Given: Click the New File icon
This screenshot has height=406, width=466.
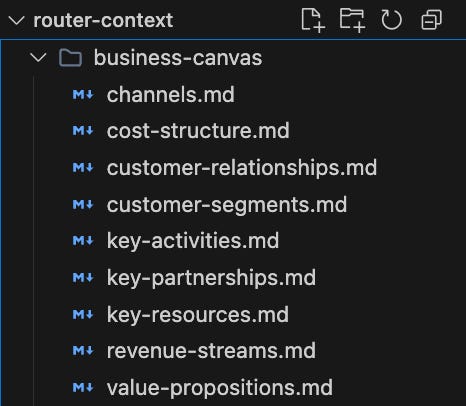Looking at the screenshot, I should click(x=313, y=20).
